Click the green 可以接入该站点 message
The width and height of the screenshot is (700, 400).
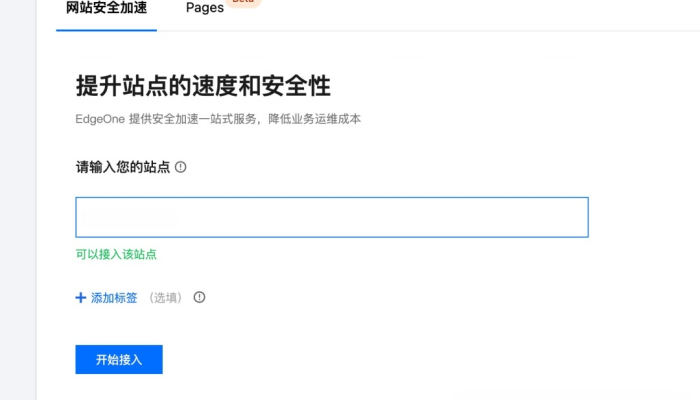(x=116, y=254)
